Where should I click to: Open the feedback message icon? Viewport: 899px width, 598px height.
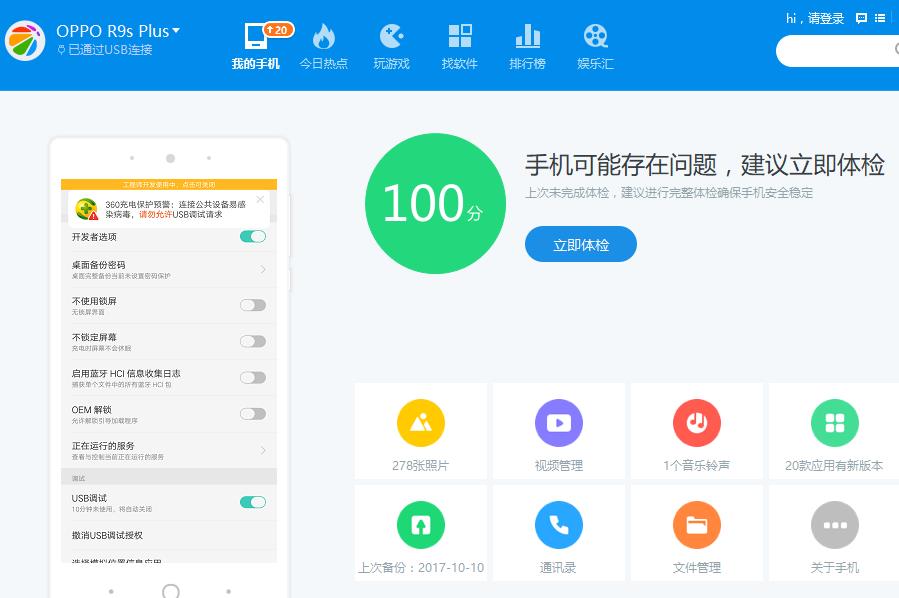coord(861,18)
